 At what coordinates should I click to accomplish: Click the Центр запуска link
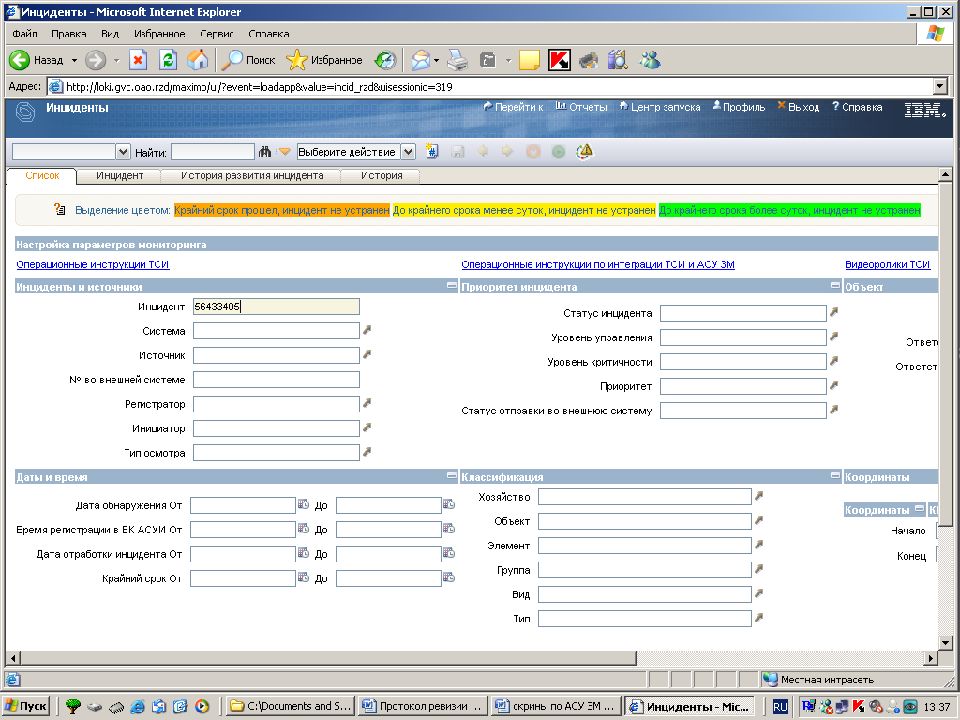(660, 107)
